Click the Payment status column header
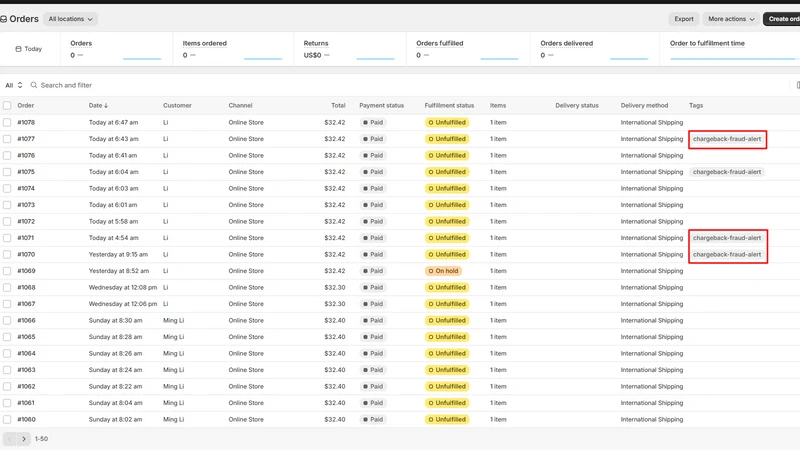 [x=382, y=106]
